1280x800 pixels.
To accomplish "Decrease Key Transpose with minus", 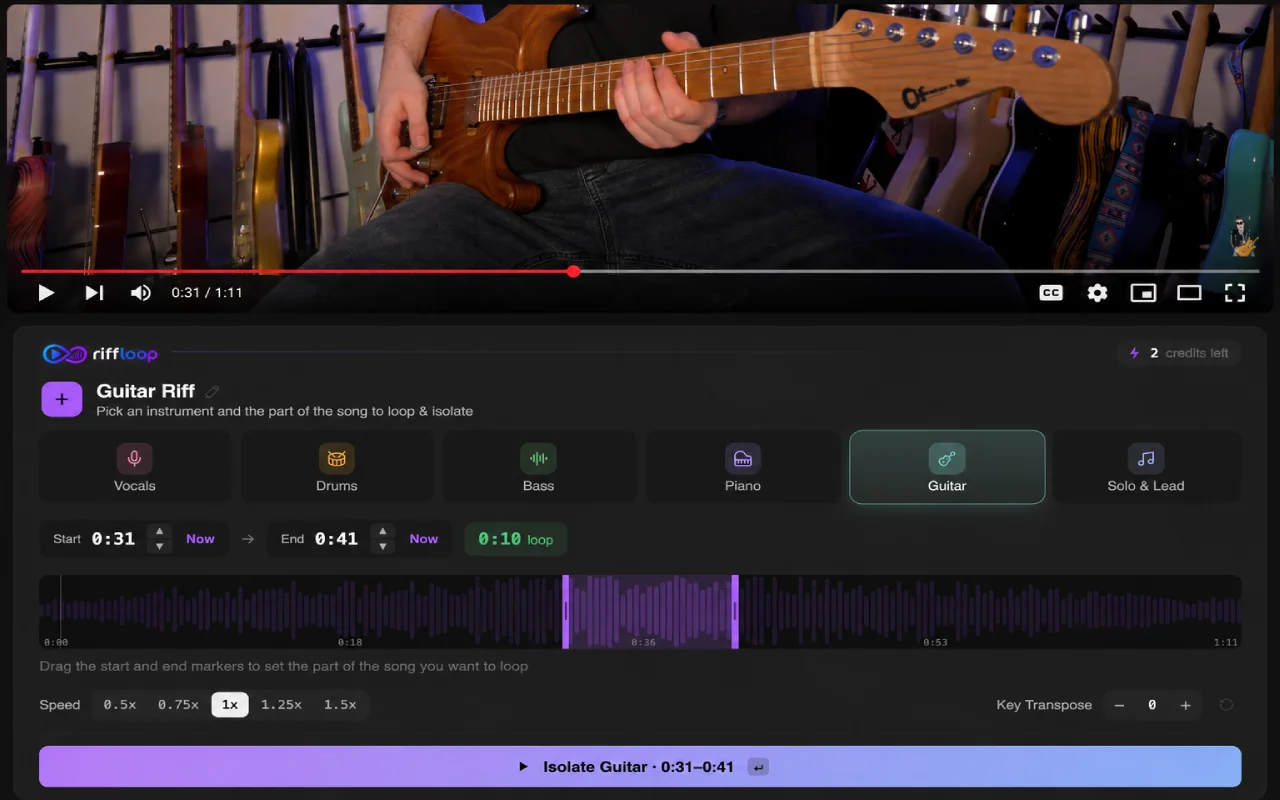I will click(x=1119, y=705).
